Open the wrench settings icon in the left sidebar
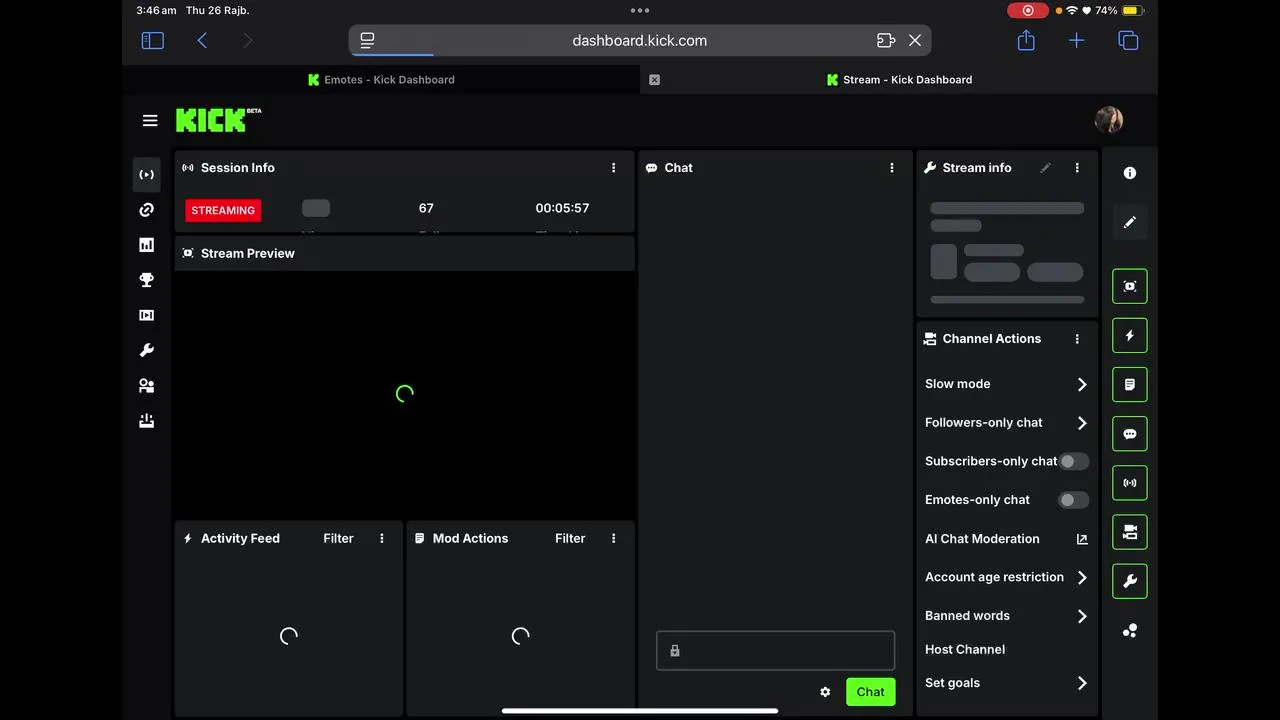Viewport: 1280px width, 720px height. [146, 350]
